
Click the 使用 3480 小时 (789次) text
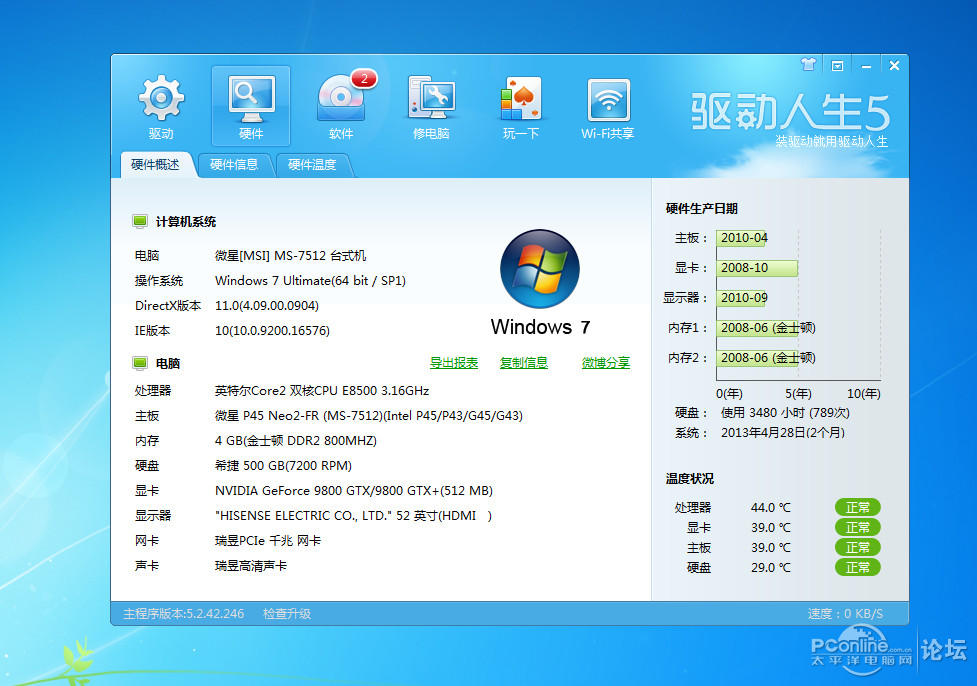point(785,412)
